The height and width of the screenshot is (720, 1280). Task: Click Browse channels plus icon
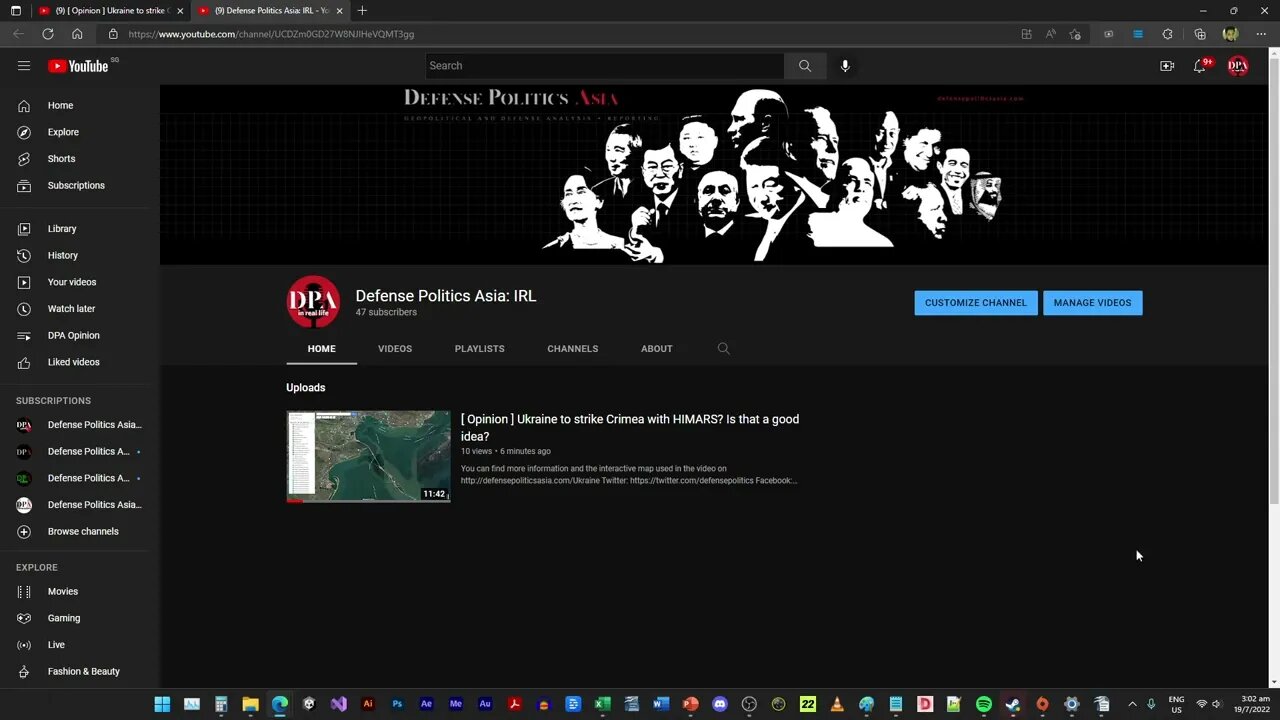click(24, 531)
